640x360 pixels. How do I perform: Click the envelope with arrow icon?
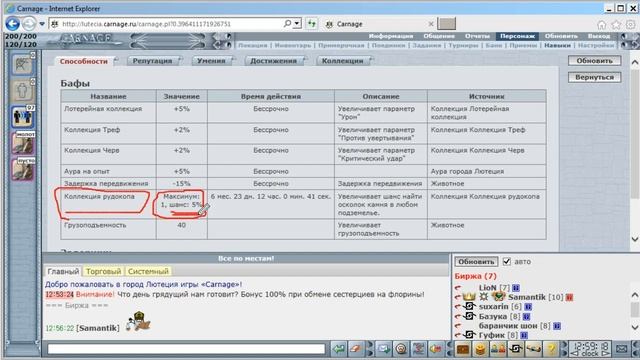click(x=384, y=349)
